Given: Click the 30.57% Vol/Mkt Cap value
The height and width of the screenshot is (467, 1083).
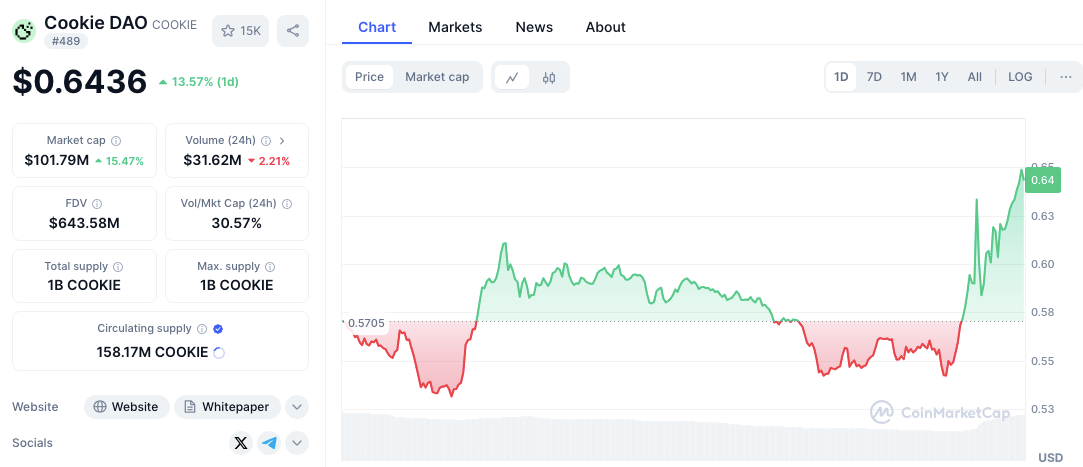Looking at the screenshot, I should click(236, 223).
